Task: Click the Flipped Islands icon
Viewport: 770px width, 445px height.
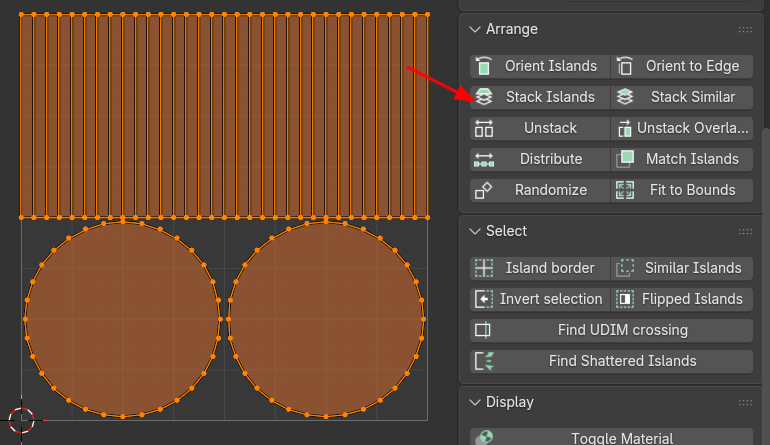Action: pos(625,299)
